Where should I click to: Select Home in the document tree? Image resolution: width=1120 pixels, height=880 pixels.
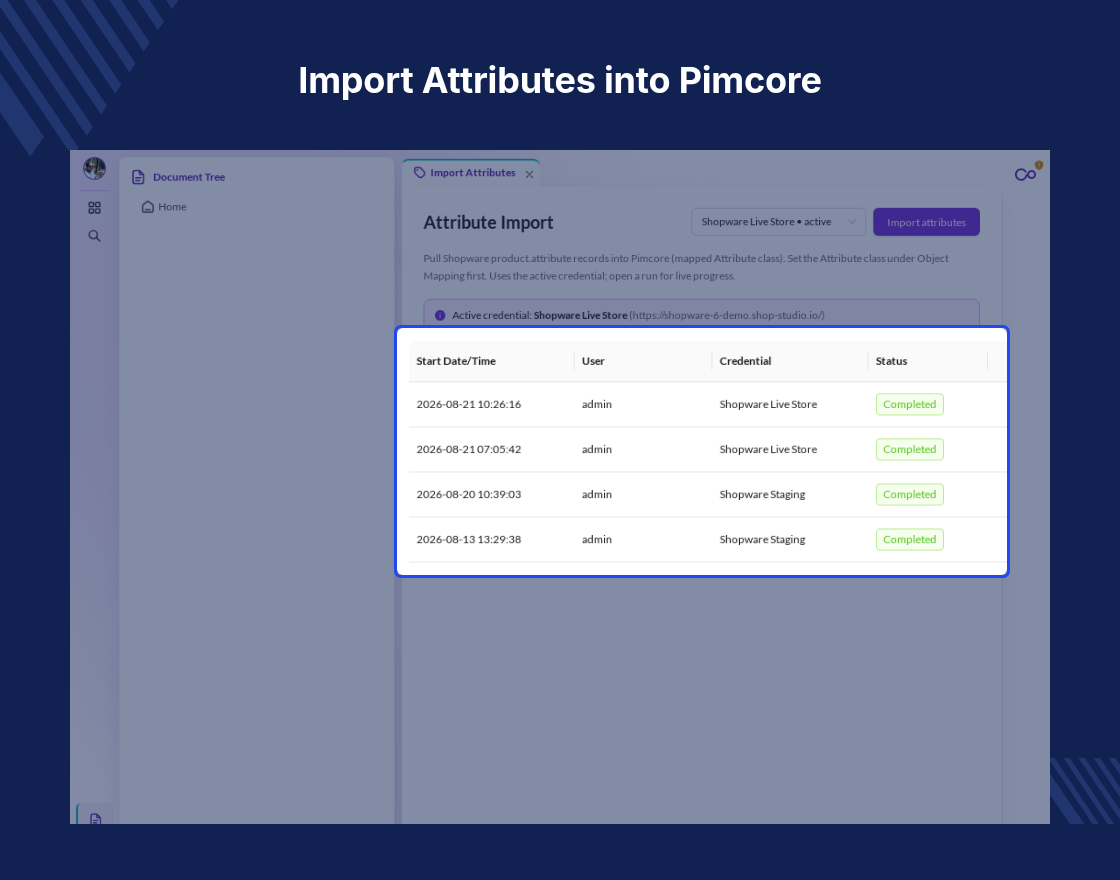(x=164, y=206)
